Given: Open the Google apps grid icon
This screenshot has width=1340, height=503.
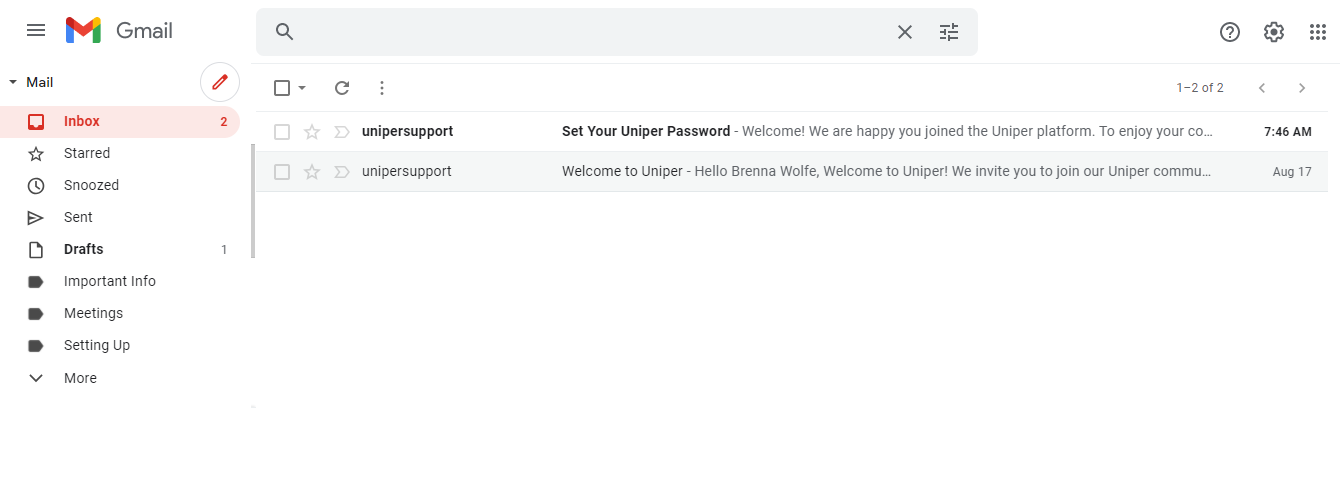Looking at the screenshot, I should point(1318,32).
